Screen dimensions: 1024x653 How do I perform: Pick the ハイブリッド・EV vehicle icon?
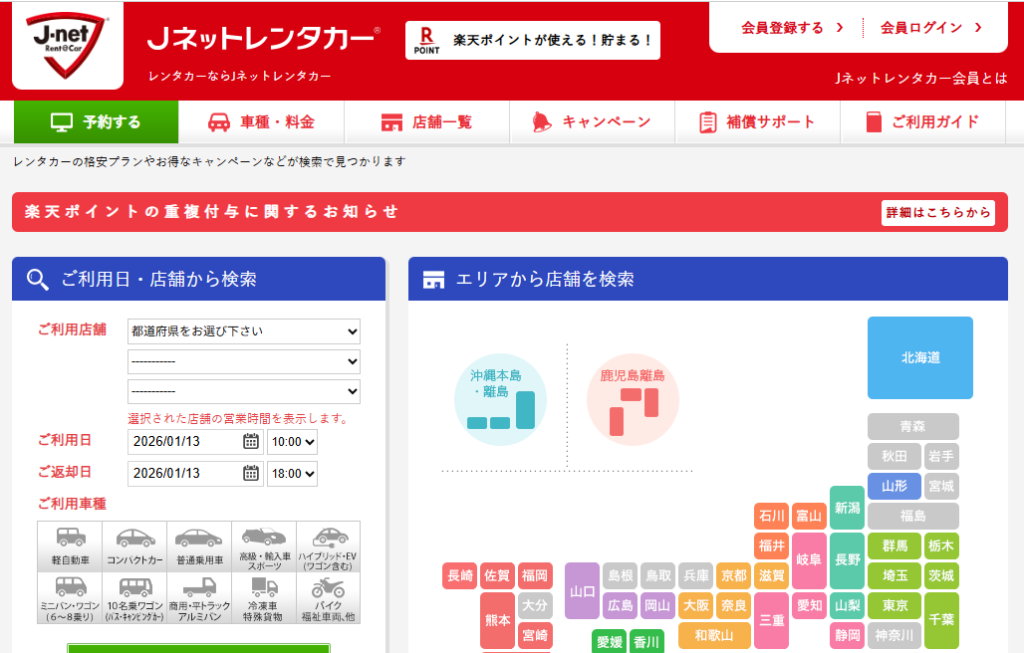click(328, 546)
